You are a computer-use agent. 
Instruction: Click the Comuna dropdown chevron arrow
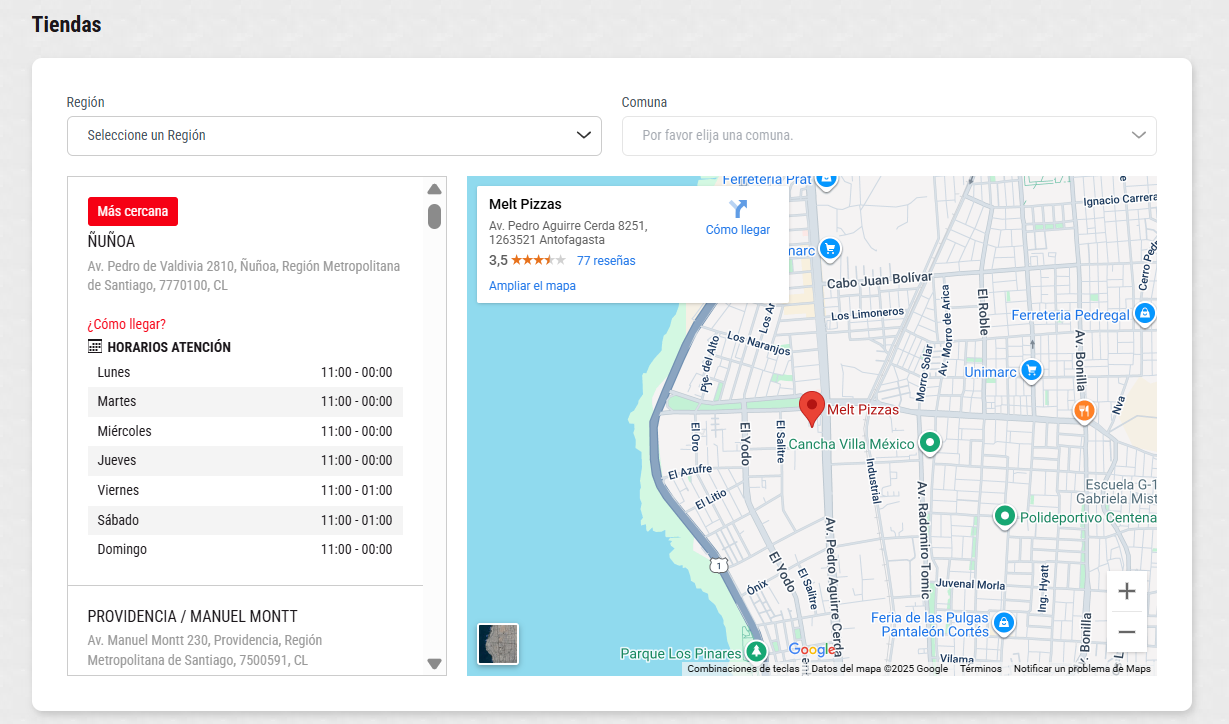click(x=1139, y=136)
